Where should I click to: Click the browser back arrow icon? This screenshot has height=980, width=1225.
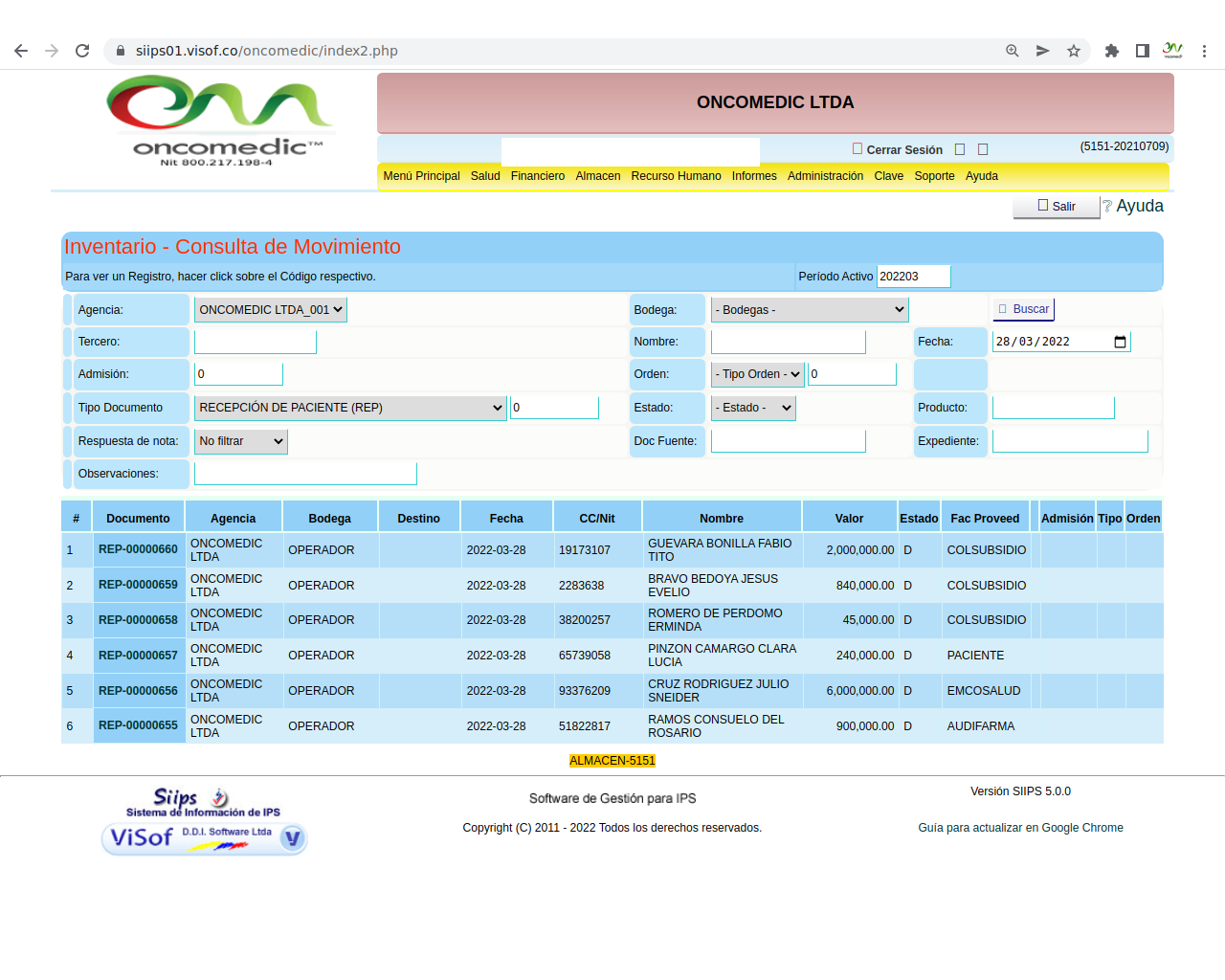coord(21,51)
